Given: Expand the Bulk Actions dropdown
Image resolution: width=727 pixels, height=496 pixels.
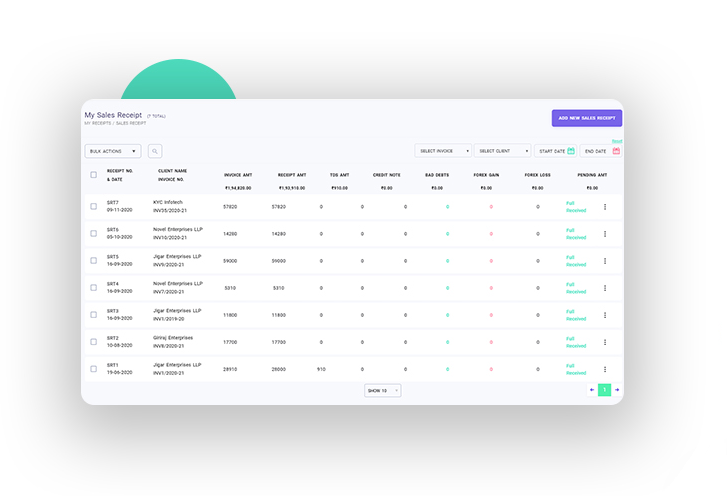Looking at the screenshot, I should (x=112, y=151).
